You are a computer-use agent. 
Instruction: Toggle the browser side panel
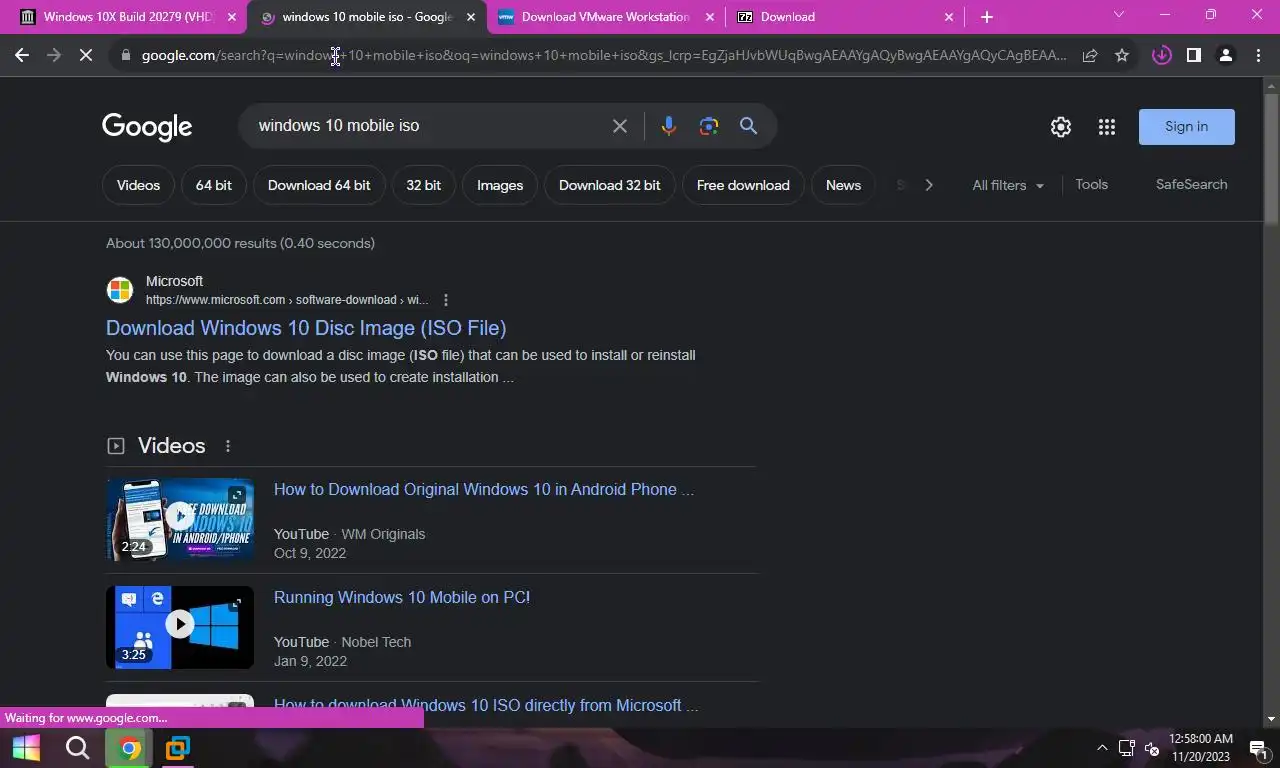click(x=1193, y=56)
